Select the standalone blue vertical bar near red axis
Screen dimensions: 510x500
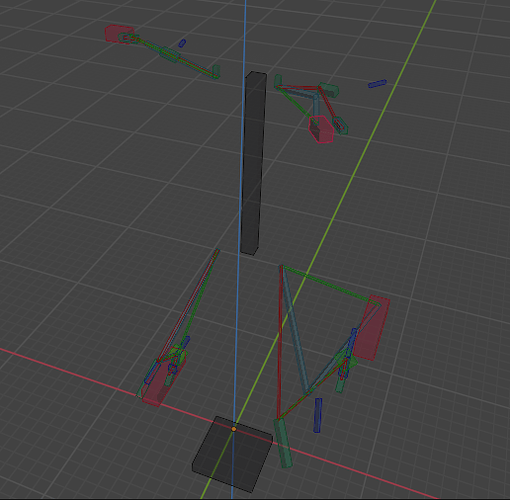click(318, 415)
